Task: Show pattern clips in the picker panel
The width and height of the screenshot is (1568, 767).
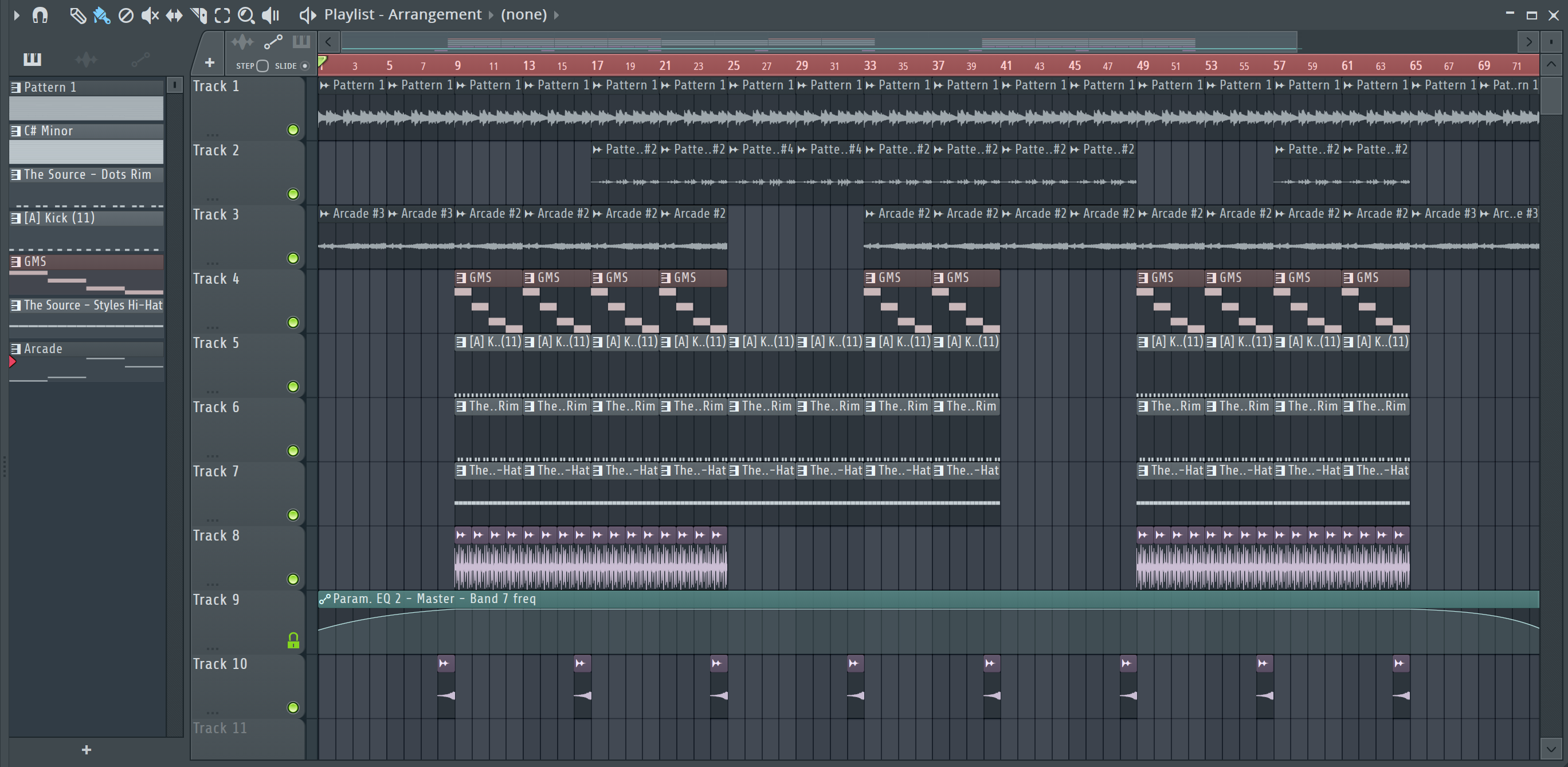Action: pyautogui.click(x=32, y=59)
